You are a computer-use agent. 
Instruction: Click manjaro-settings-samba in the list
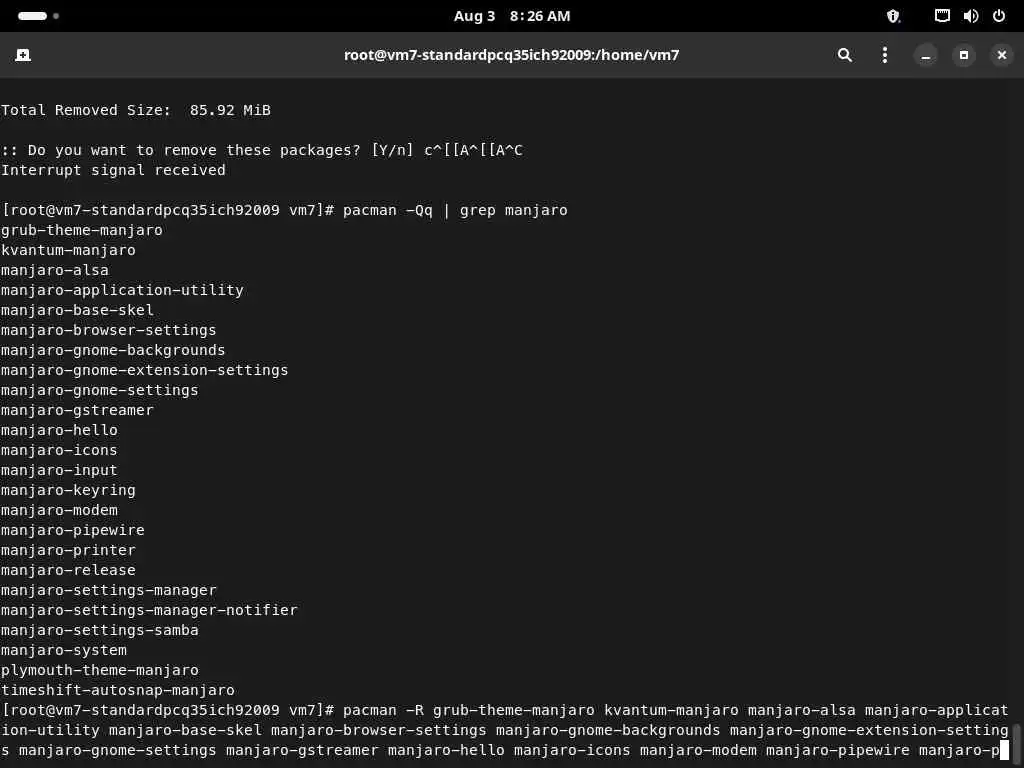pos(100,630)
